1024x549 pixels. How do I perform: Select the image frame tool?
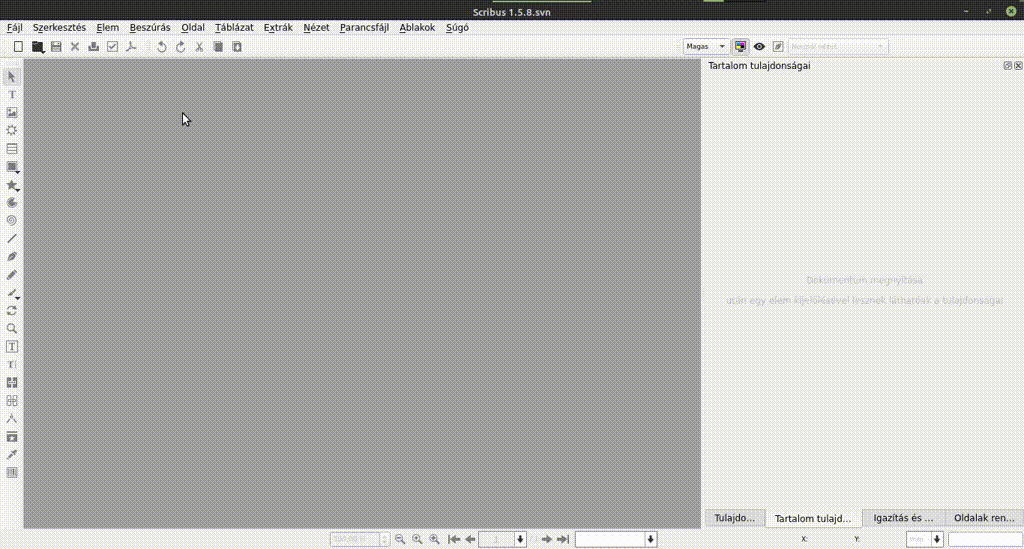pyautogui.click(x=12, y=112)
